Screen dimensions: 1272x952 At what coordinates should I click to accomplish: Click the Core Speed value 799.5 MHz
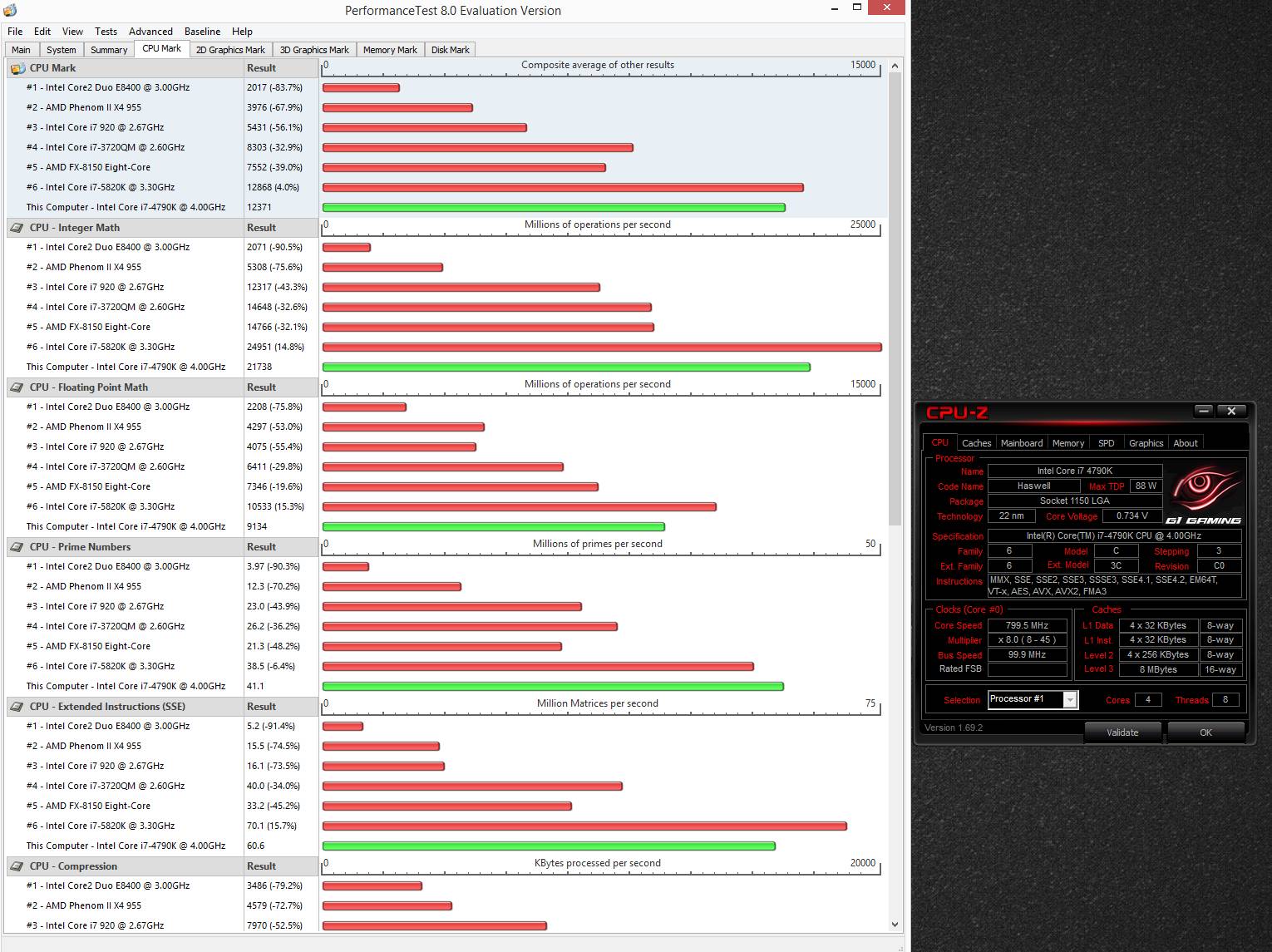click(1027, 626)
